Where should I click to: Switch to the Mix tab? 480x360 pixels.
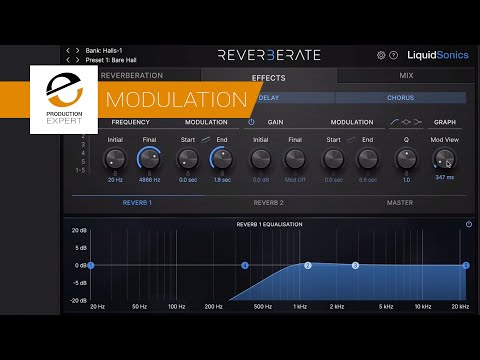pyautogui.click(x=406, y=75)
